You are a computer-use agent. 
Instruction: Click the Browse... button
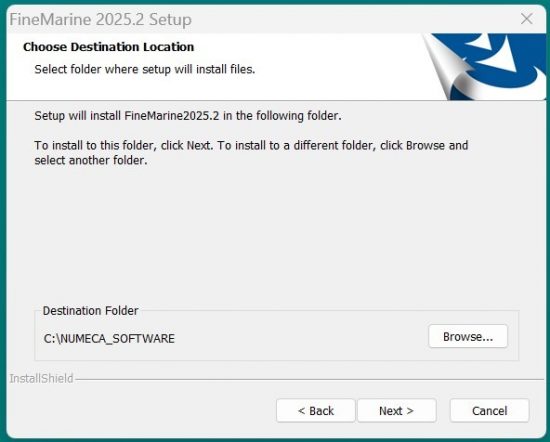[x=468, y=336]
